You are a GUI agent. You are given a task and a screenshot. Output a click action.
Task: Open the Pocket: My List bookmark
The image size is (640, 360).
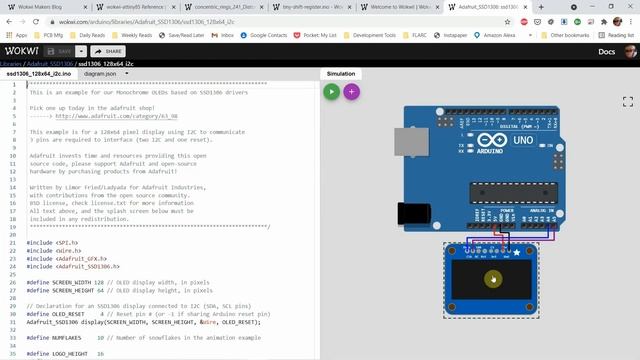click(315, 35)
